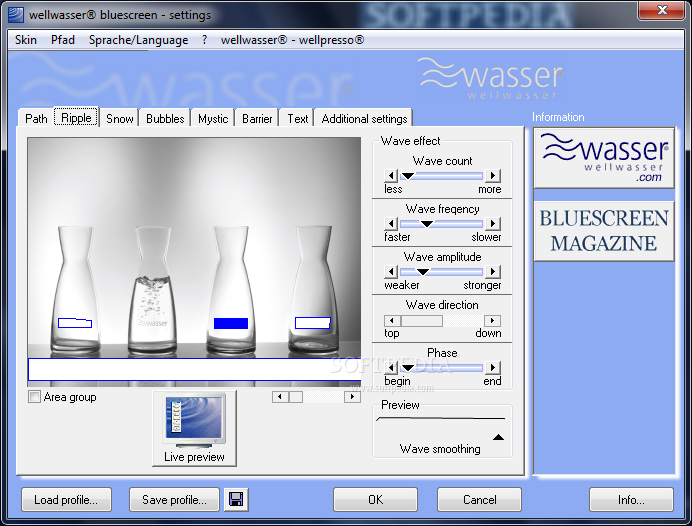Click the Wave count slider track
The image size is (692, 526).
tap(441, 176)
